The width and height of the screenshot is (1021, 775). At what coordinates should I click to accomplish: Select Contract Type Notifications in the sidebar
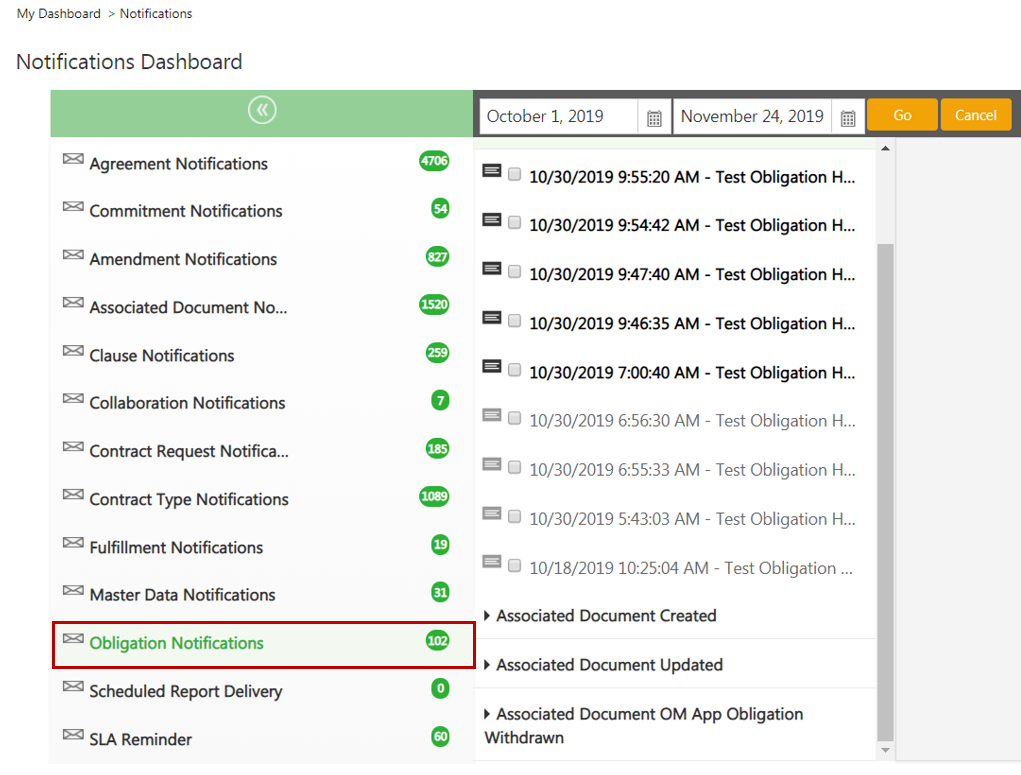point(189,500)
